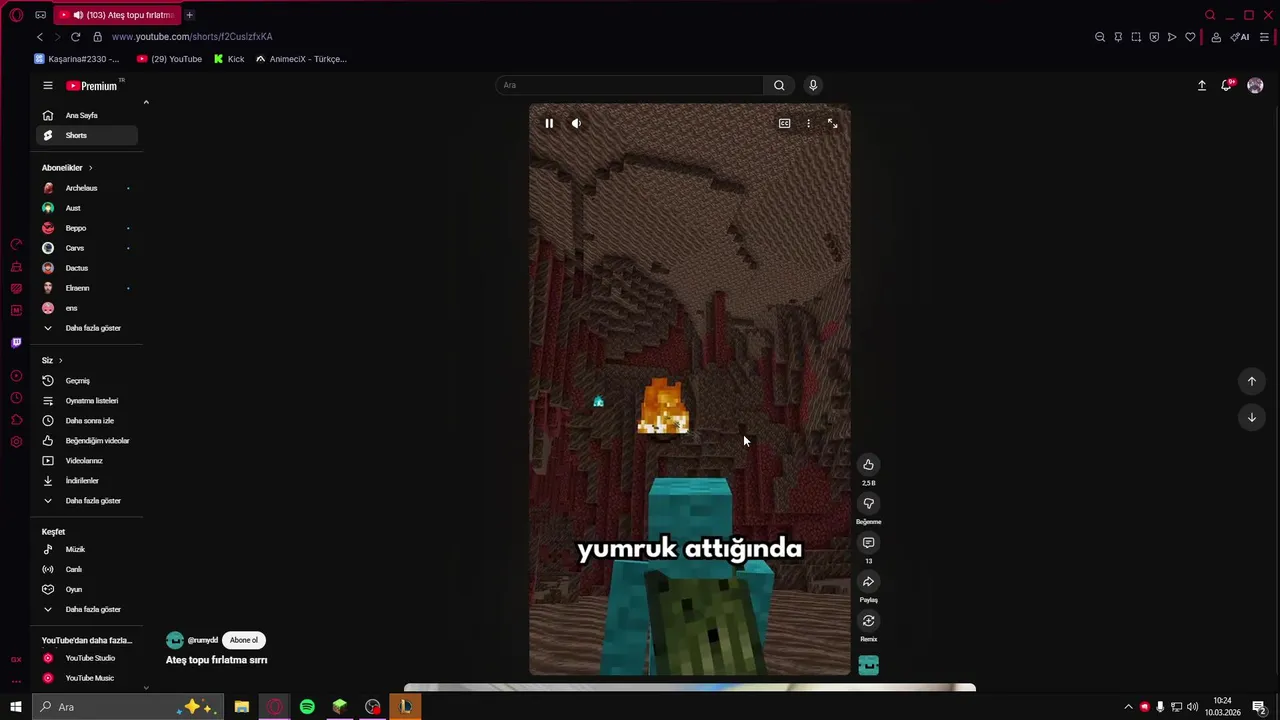Screen dimensions: 1280x720
Task: Open the Short's three-dot options menu
Action: [808, 123]
